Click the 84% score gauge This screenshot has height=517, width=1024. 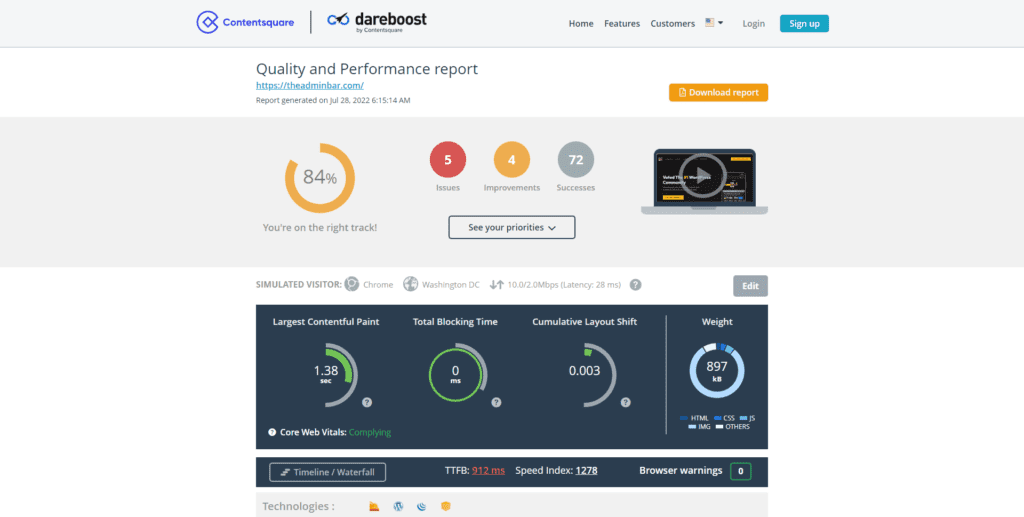[320, 178]
